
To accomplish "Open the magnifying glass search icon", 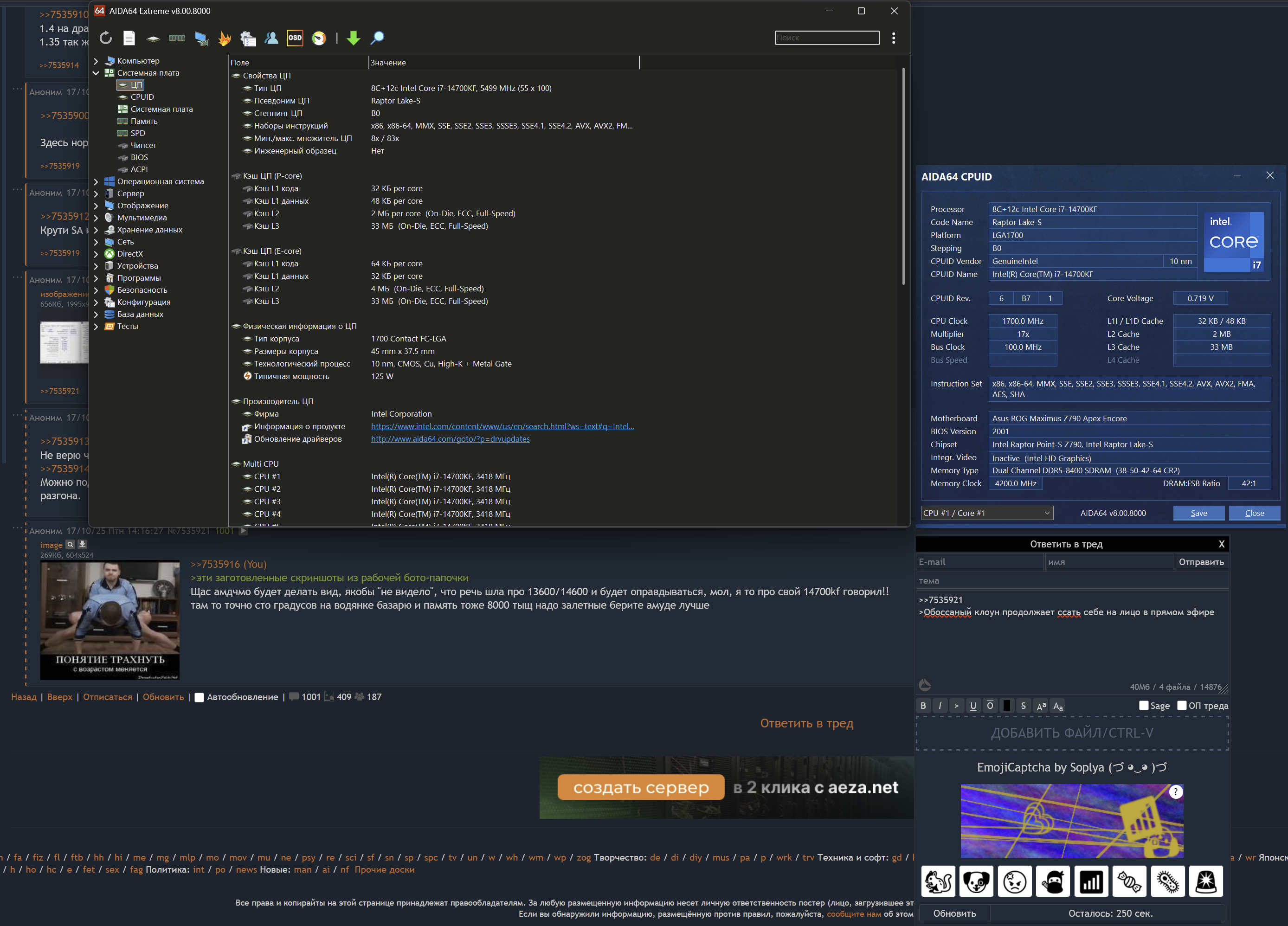I will coord(377,38).
